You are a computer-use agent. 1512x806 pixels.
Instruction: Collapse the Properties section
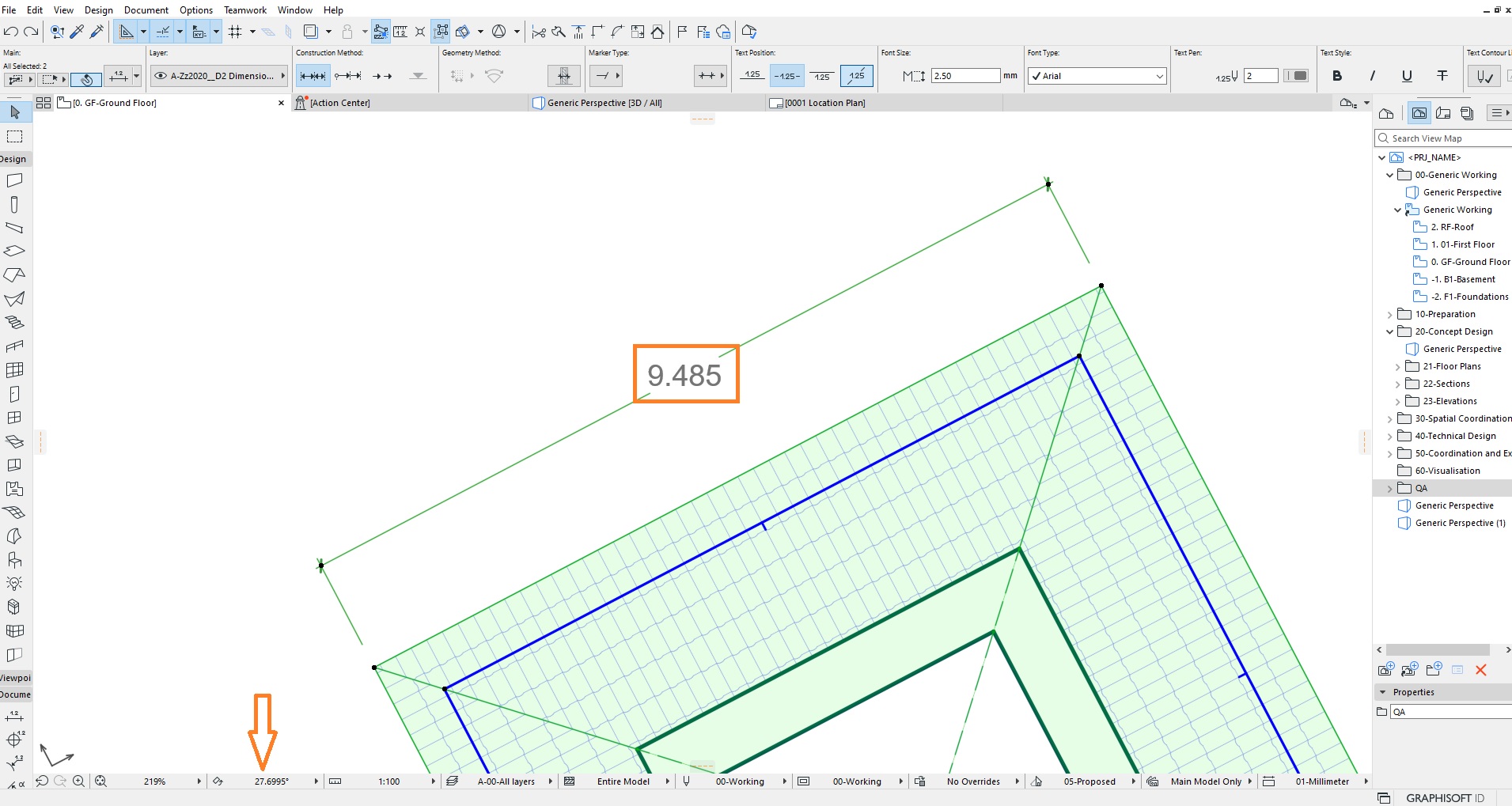1383,692
